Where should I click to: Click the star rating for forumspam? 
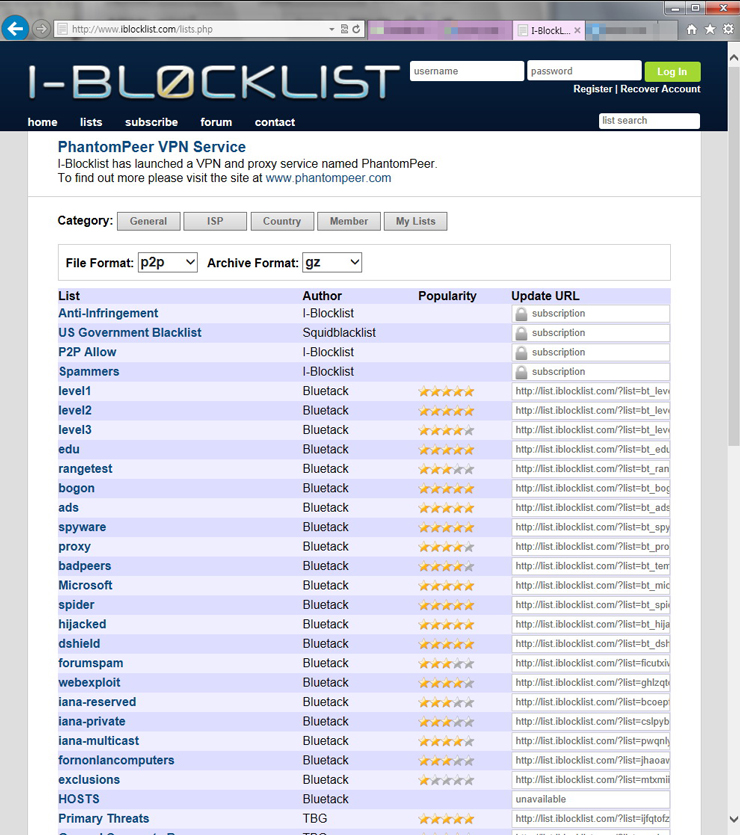(446, 664)
